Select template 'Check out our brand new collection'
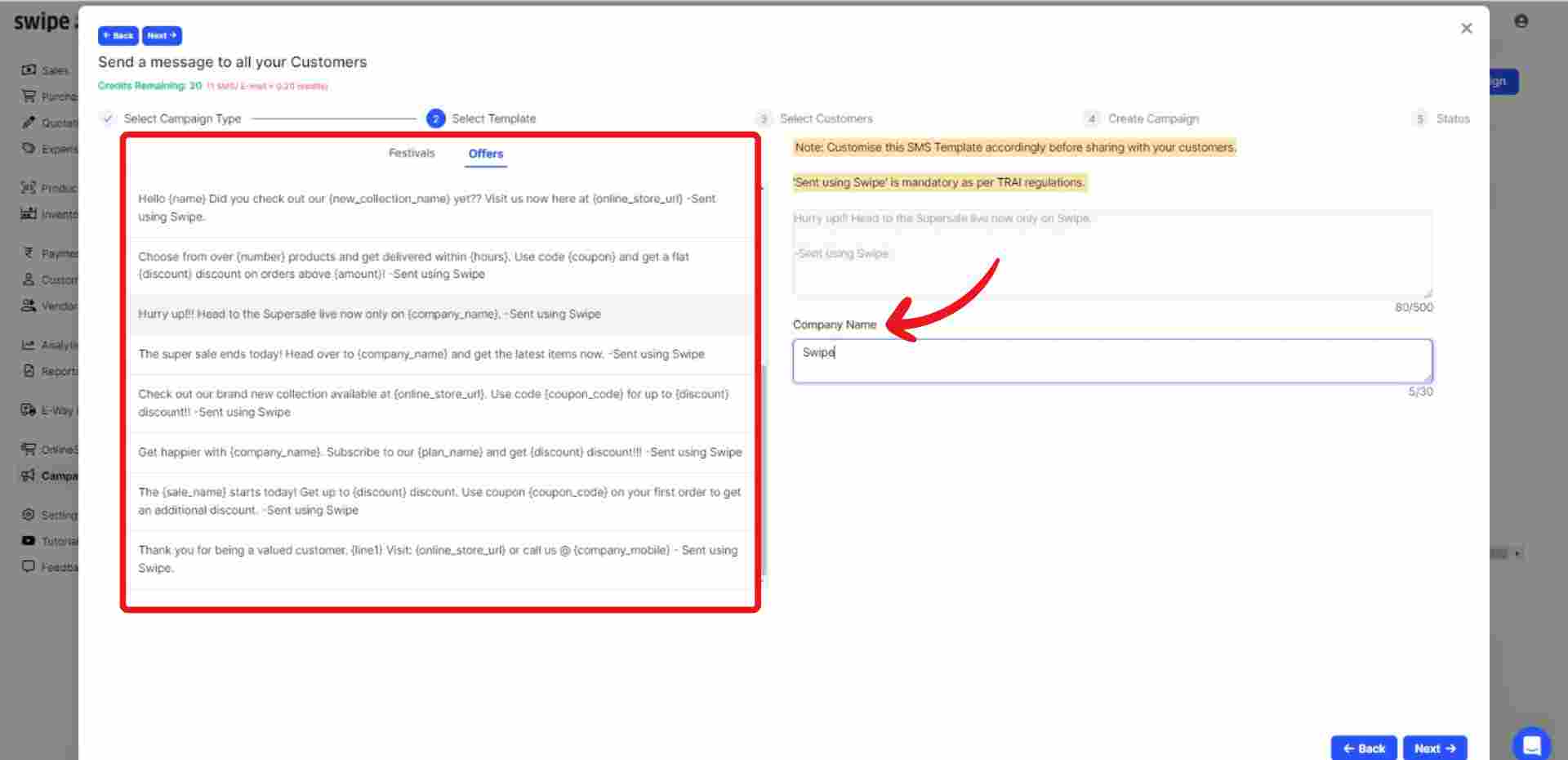This screenshot has height=760, width=1568. [x=441, y=403]
